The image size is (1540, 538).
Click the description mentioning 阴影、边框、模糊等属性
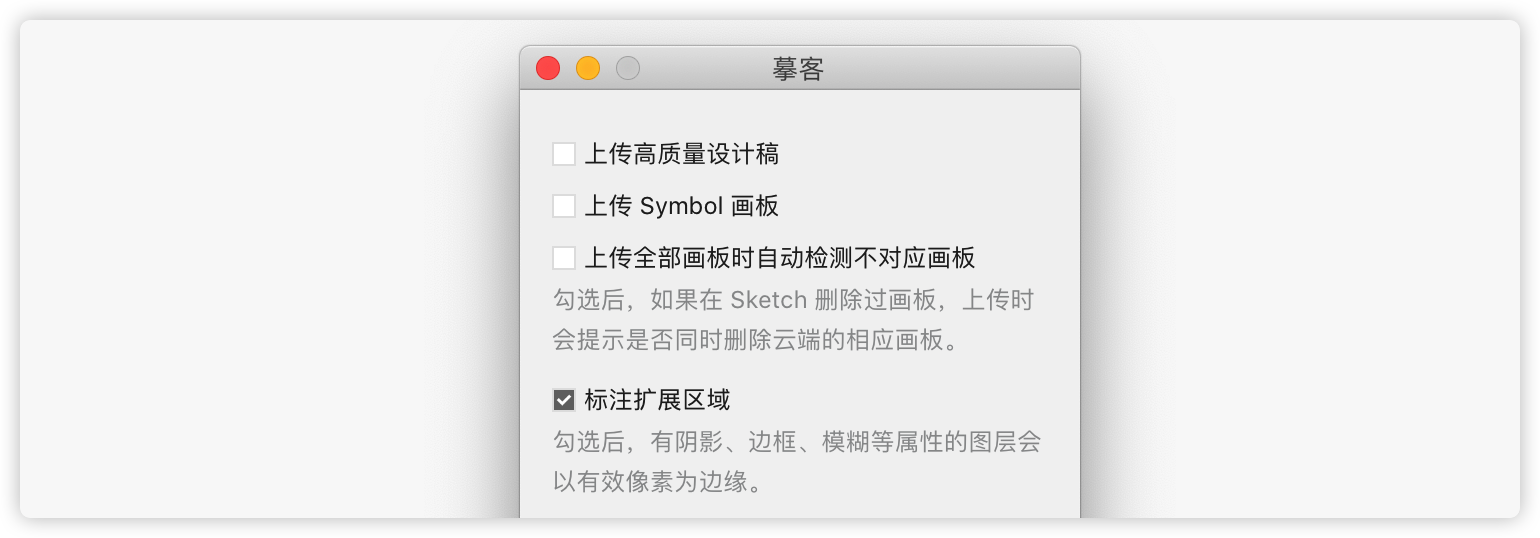(797, 442)
